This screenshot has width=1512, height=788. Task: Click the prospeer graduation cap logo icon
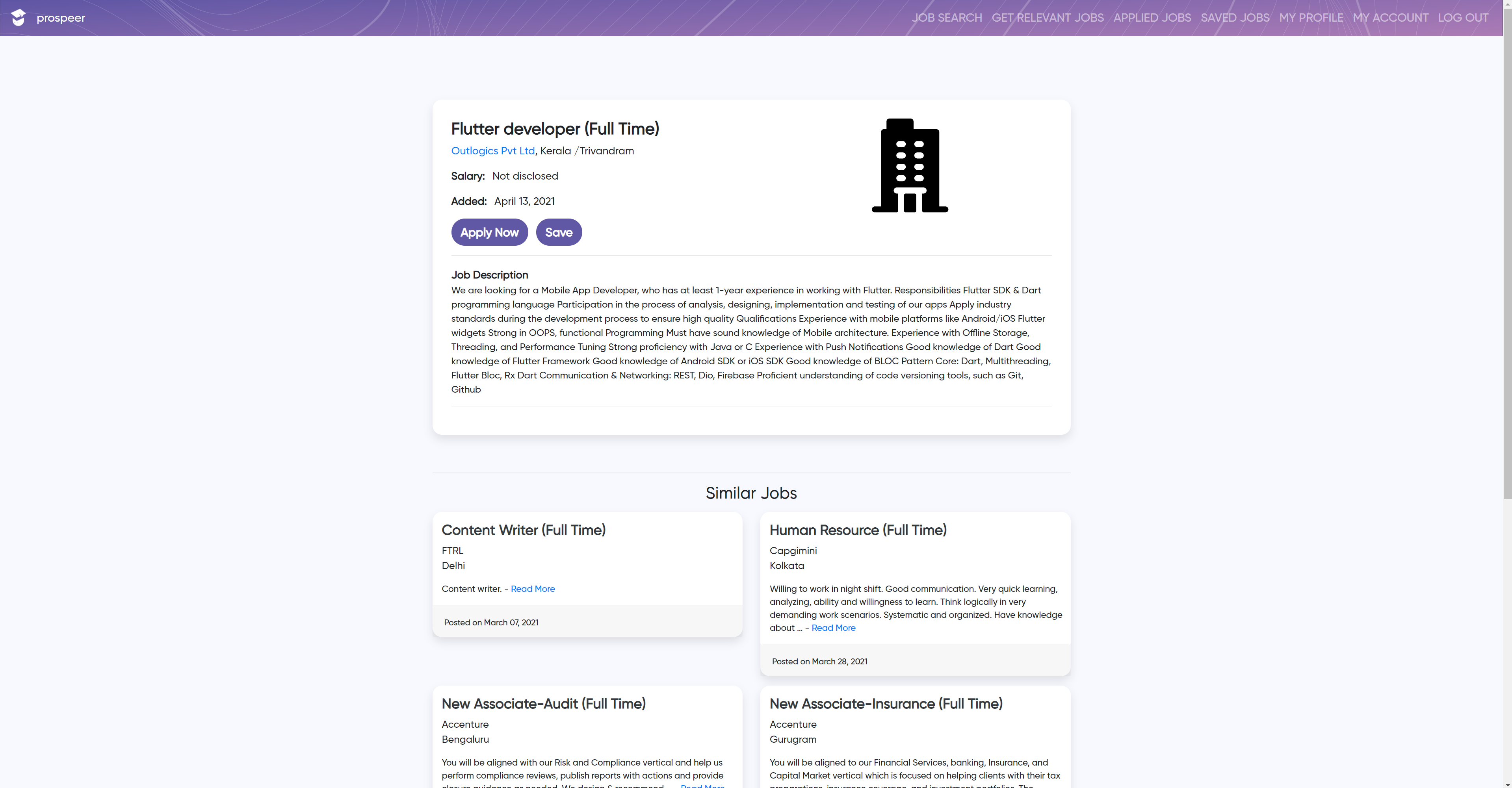(18, 18)
